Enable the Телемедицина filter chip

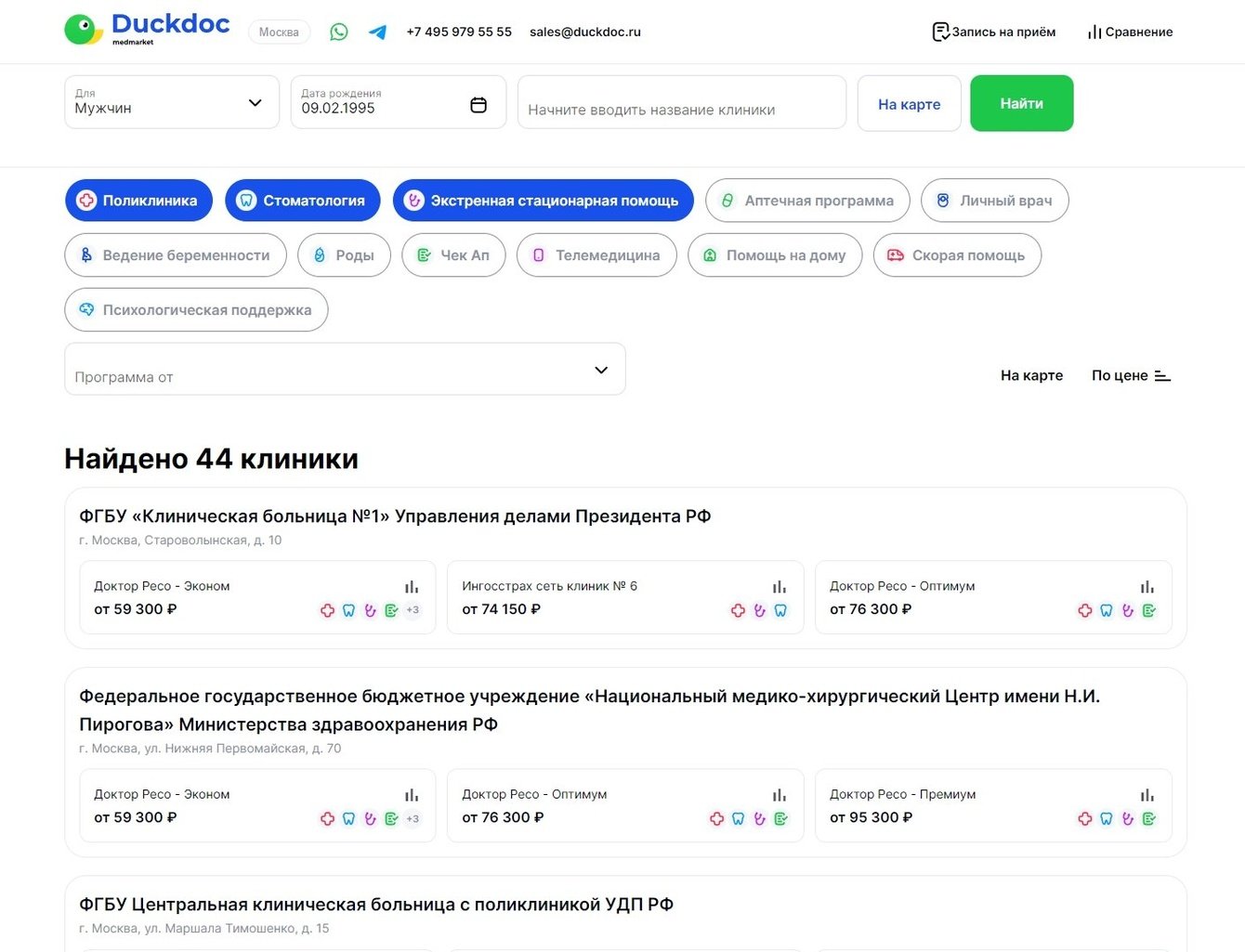tap(596, 255)
